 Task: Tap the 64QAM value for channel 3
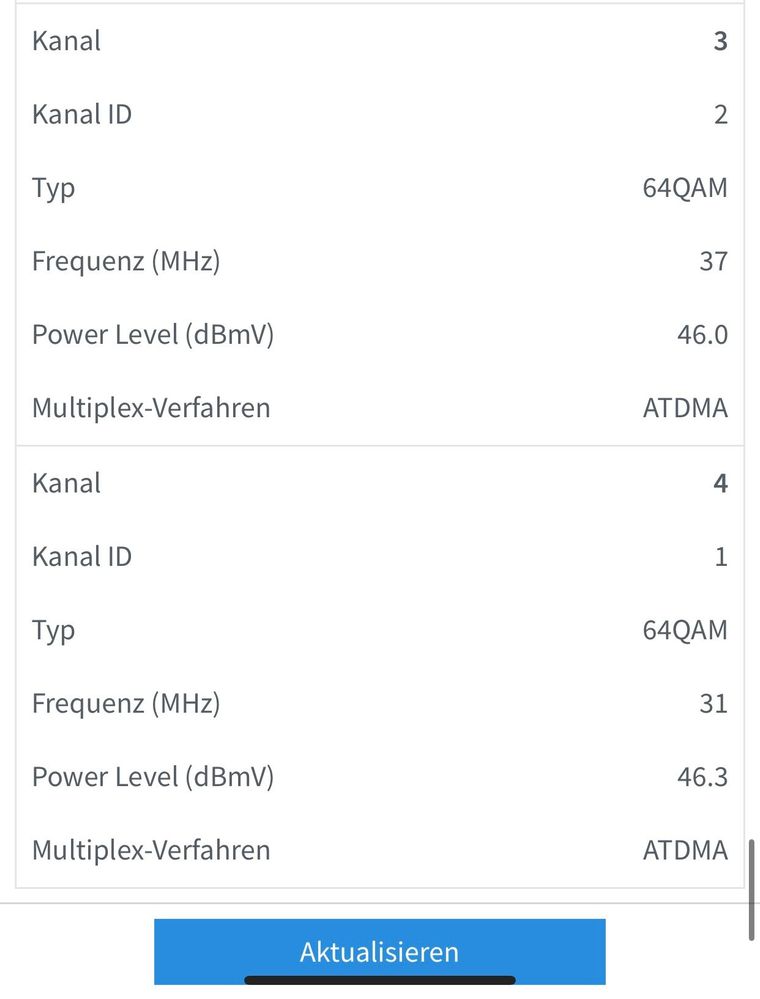point(685,188)
